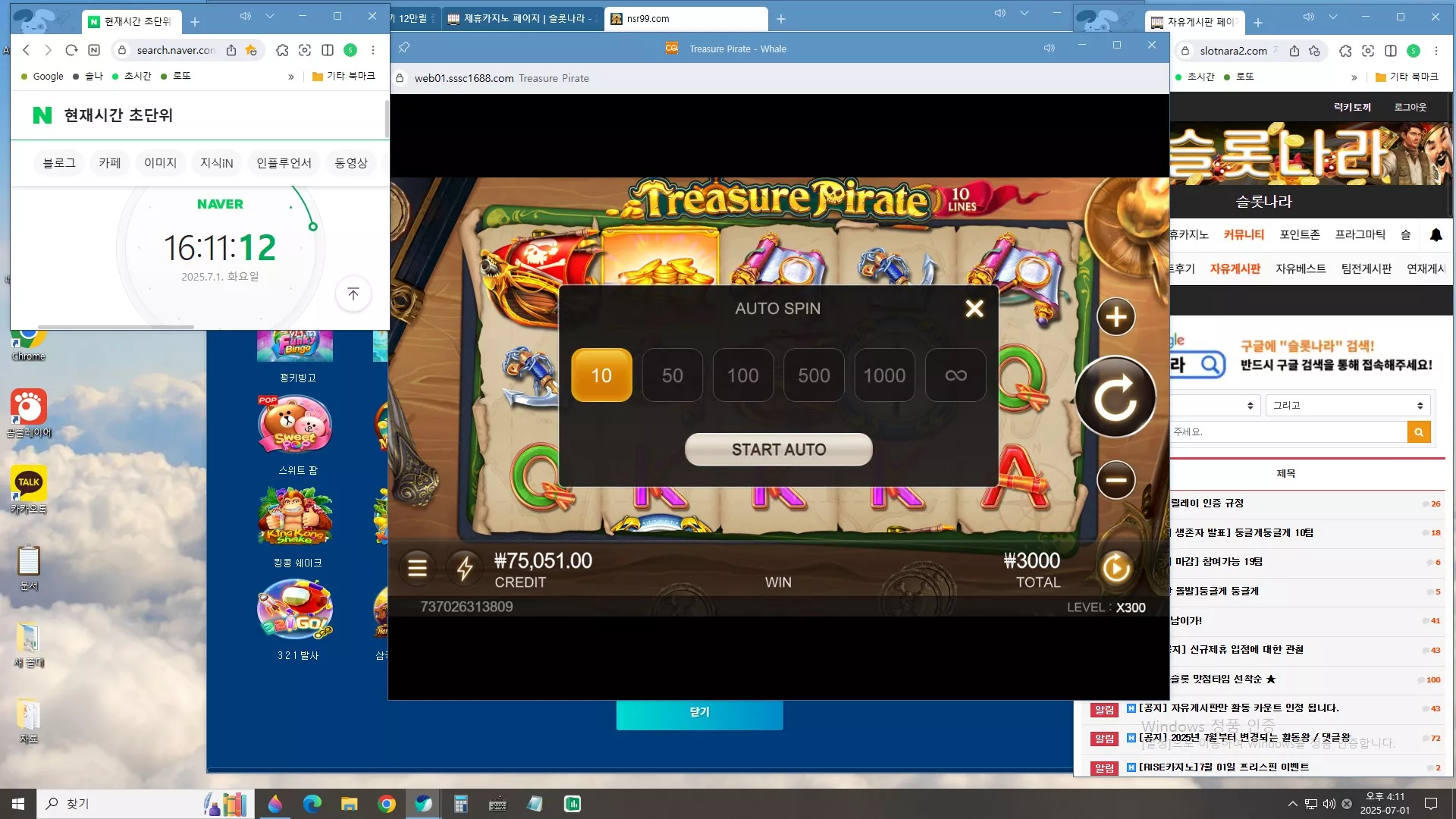This screenshot has width=1456, height=819.
Task: Open the 스위트 팝 game thumbnail
Action: click(x=295, y=423)
